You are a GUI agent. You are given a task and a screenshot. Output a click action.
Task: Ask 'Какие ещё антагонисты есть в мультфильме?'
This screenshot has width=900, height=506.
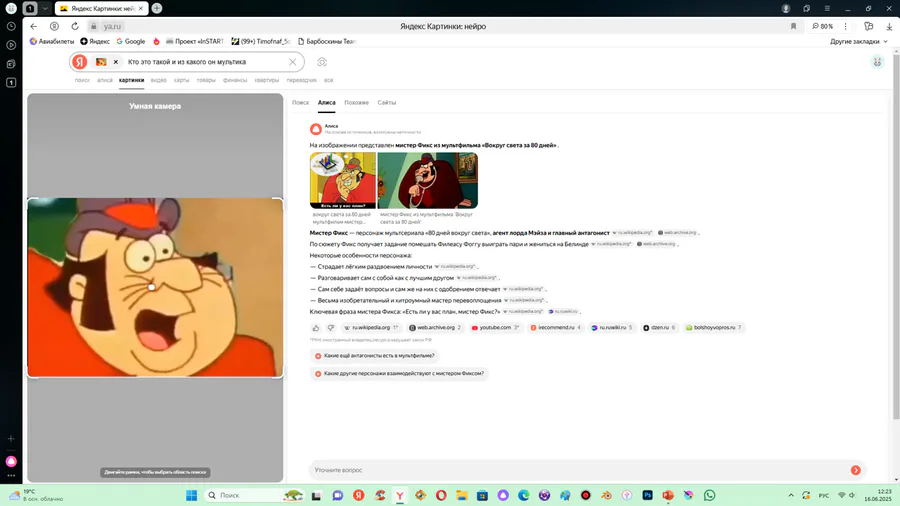pyautogui.click(x=375, y=356)
